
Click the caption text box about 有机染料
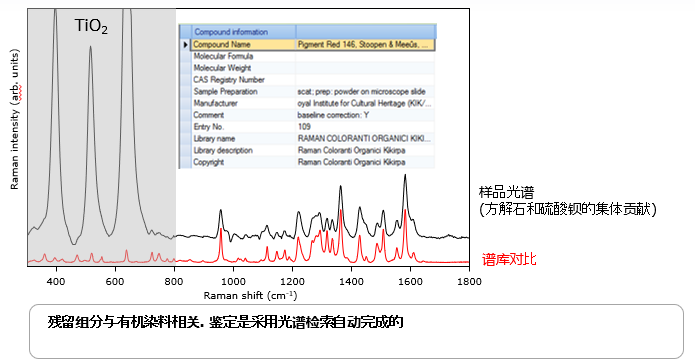[356, 332]
